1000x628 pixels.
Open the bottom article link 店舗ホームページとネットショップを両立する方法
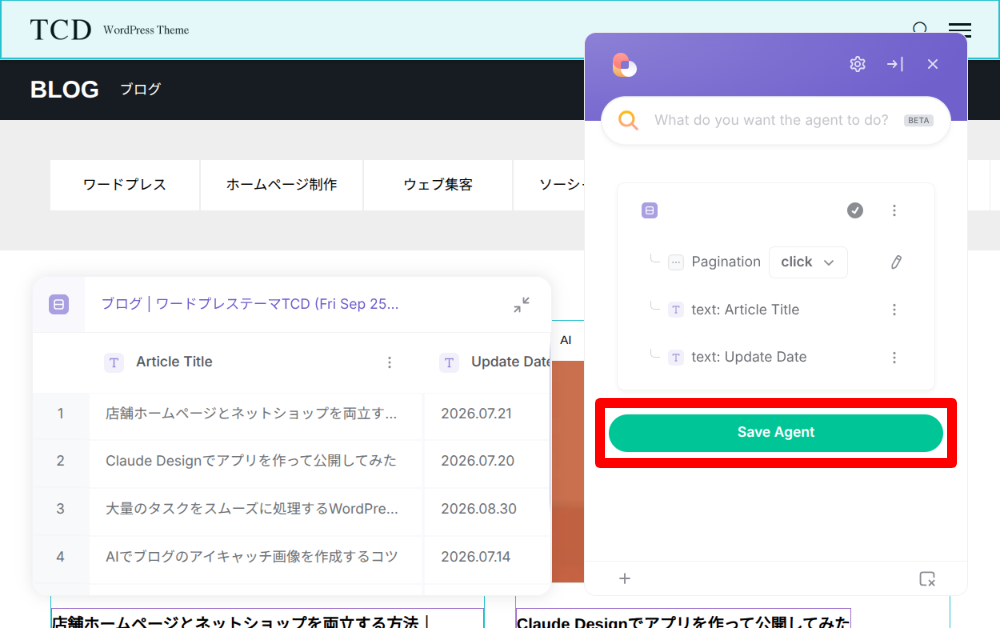point(240,621)
